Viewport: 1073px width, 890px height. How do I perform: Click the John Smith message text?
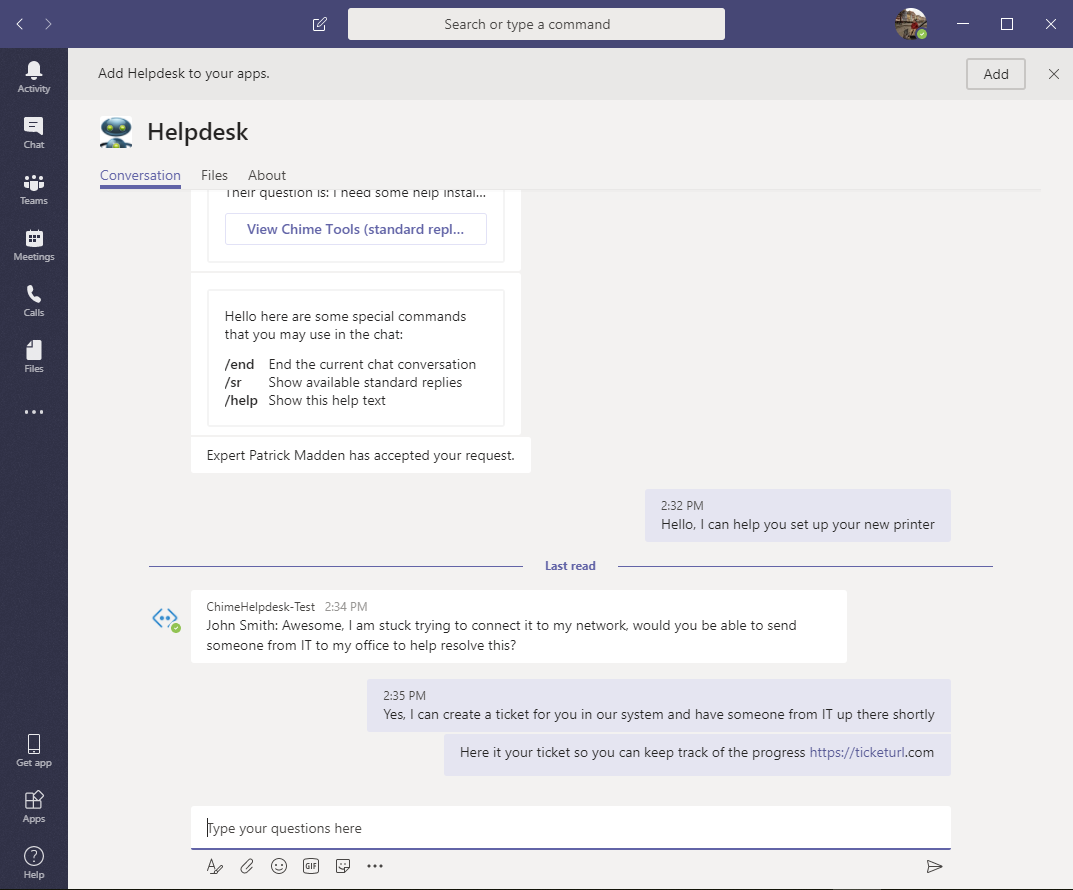click(502, 636)
